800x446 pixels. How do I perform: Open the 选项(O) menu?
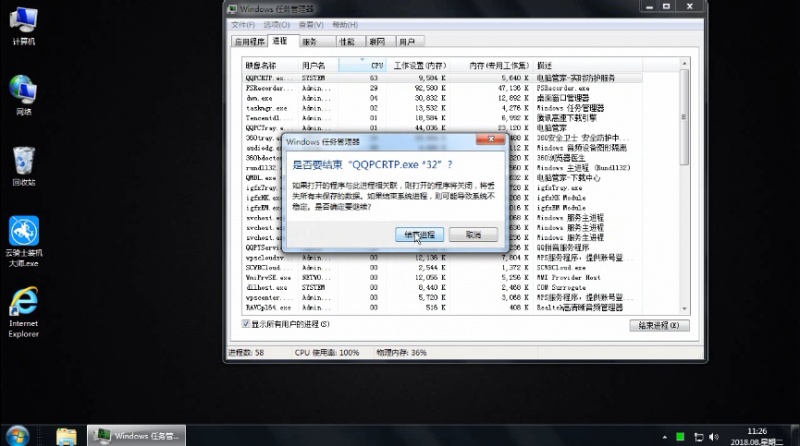(x=276, y=24)
